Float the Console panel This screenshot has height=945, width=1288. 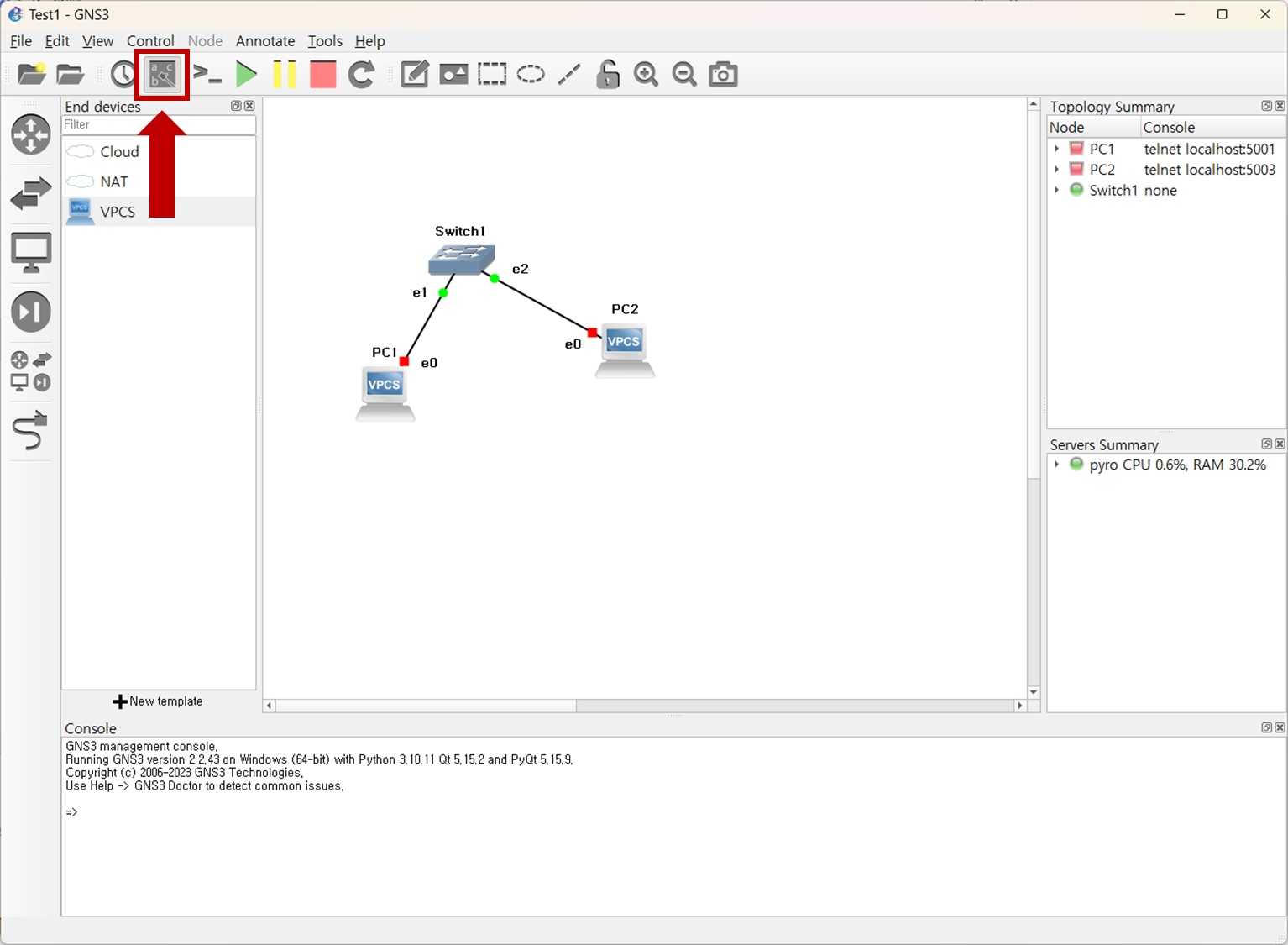[x=1266, y=727]
